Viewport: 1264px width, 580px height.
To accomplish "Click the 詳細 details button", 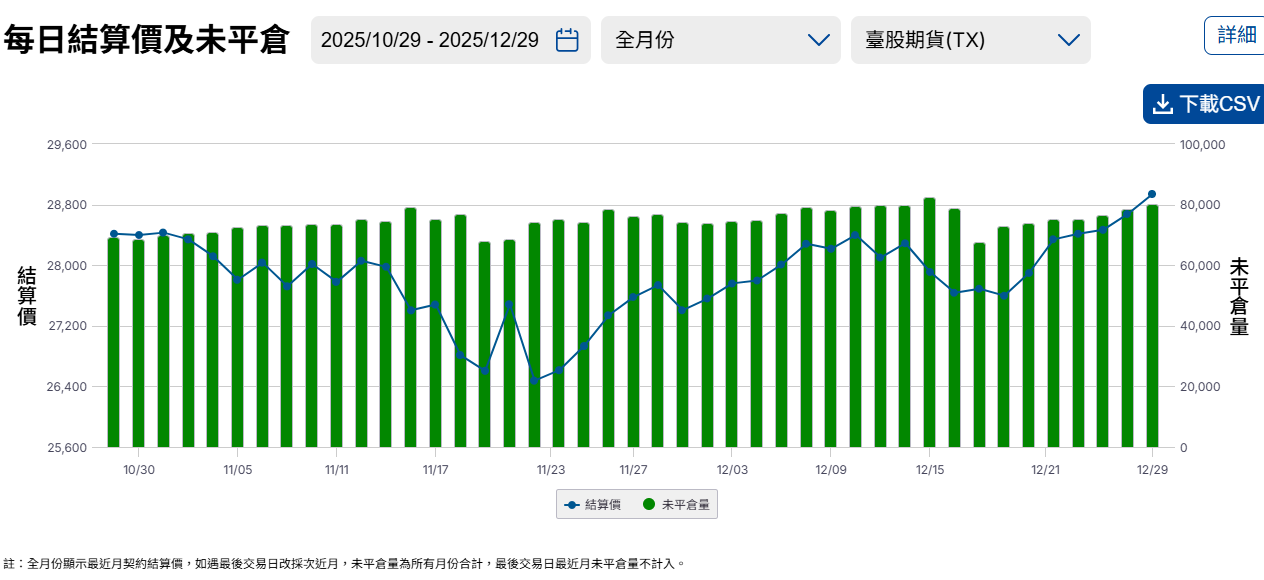I will coord(1236,35).
